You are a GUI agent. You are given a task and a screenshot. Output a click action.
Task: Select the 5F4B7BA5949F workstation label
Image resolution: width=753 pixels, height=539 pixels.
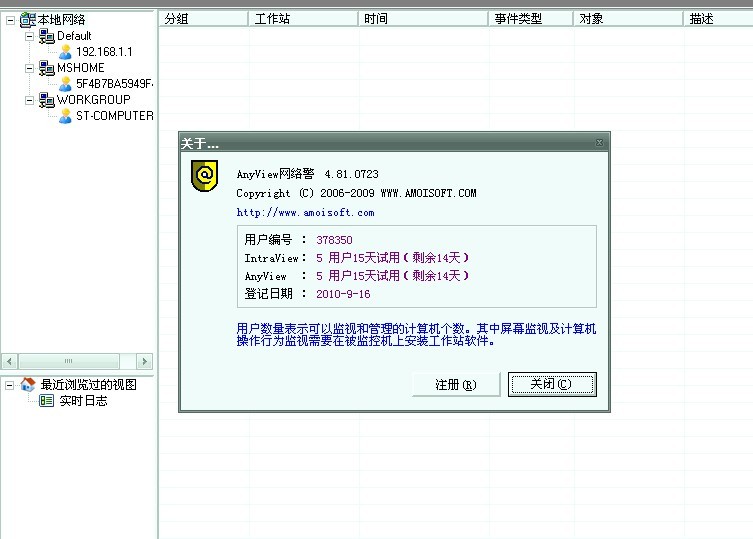115,84
